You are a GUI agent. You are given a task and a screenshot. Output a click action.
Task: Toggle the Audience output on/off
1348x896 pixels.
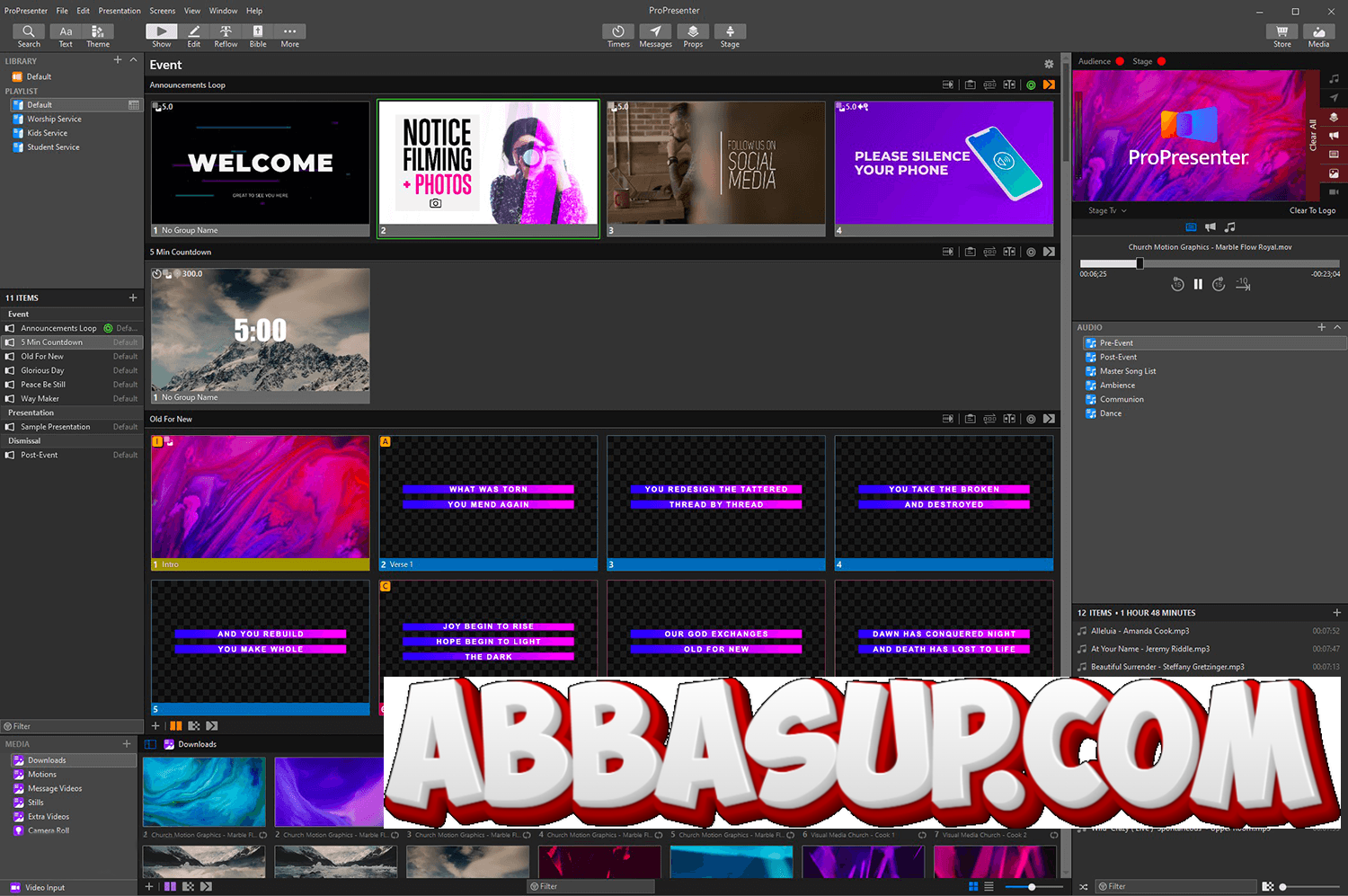(1120, 61)
